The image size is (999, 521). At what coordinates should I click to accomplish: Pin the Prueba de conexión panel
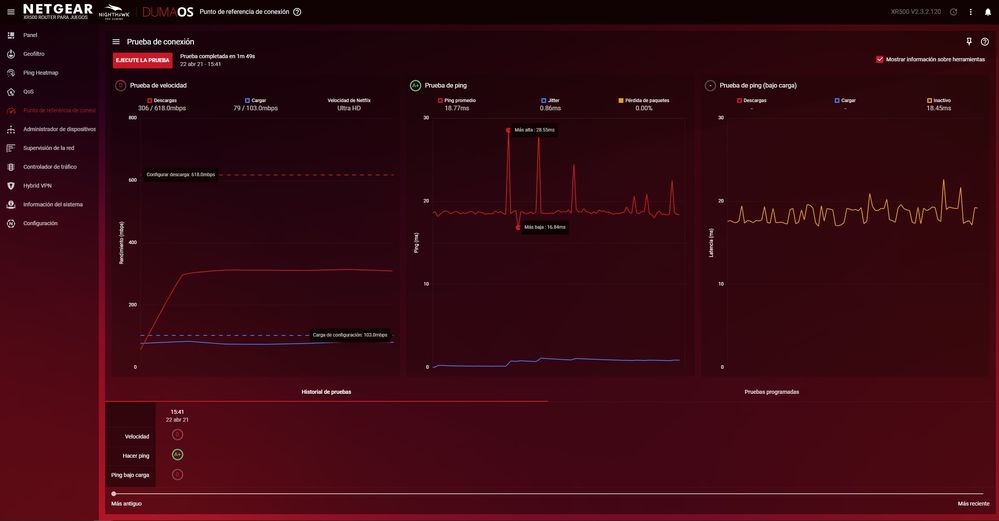(968, 42)
